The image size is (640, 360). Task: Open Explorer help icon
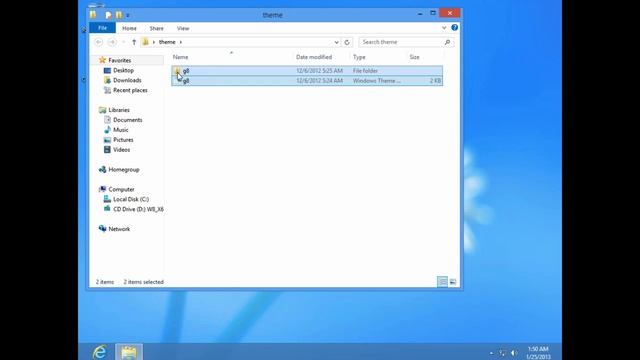coord(454,28)
